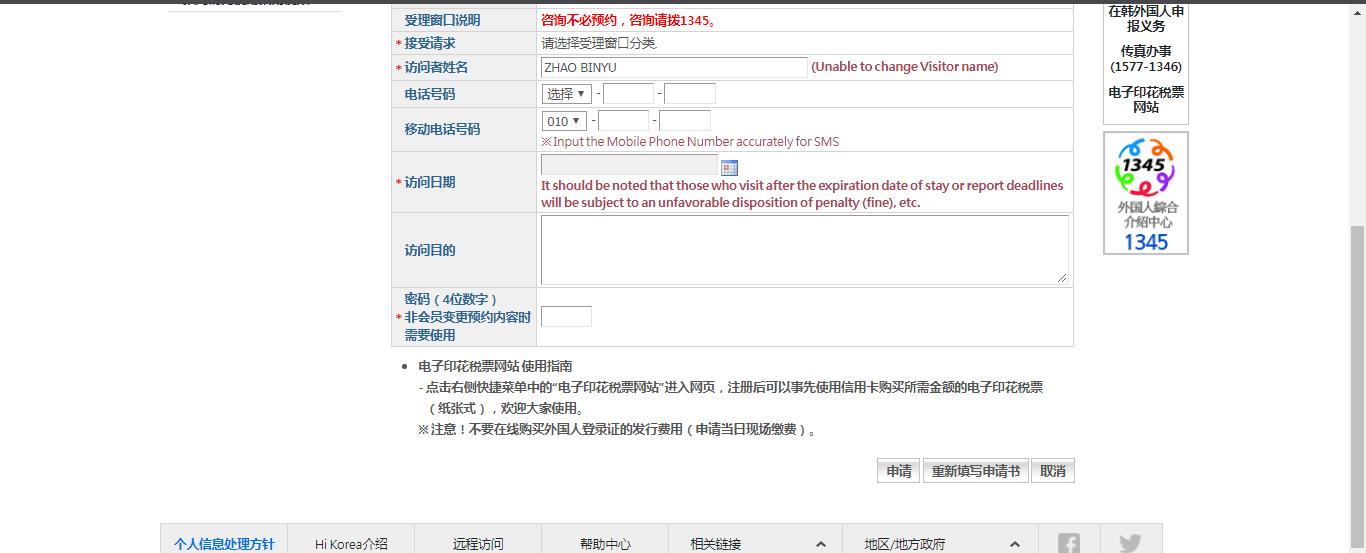This screenshot has width=1366, height=553.
Task: Click the 注意!不要在线购买外国人登录证 notice
Action: point(618,430)
